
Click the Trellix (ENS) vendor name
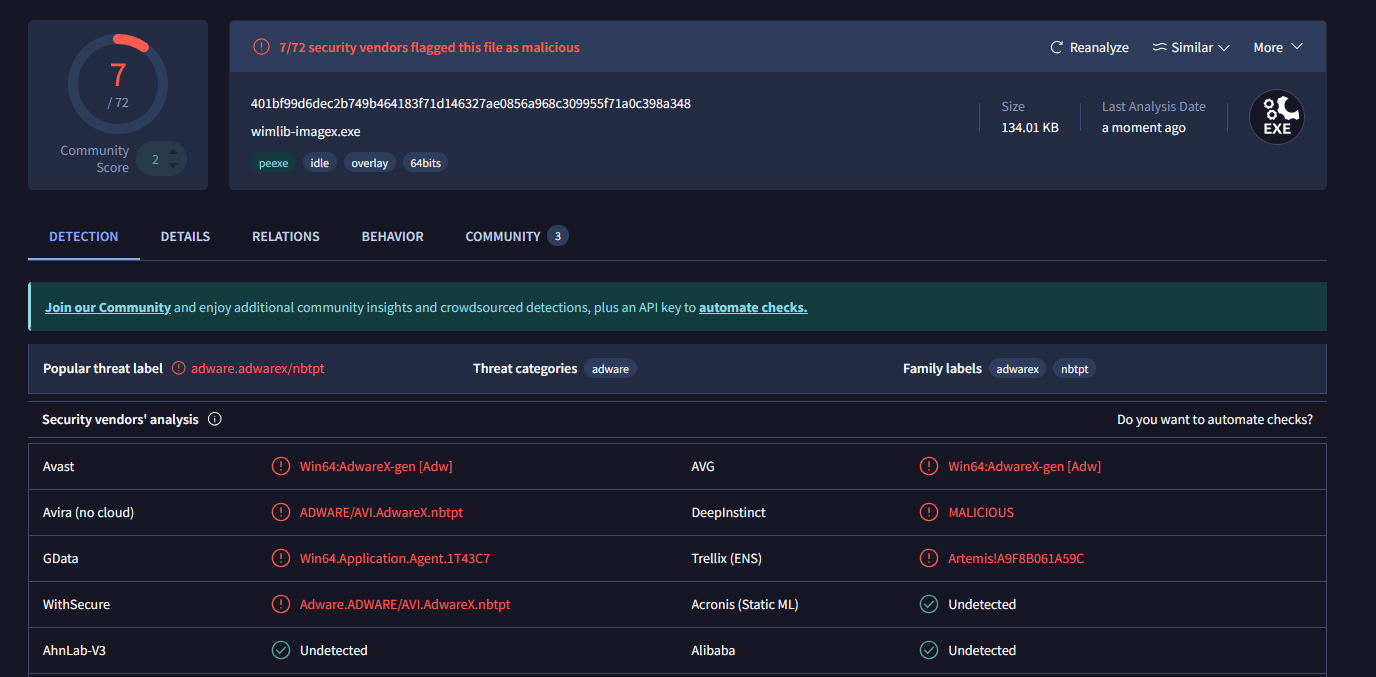point(726,558)
